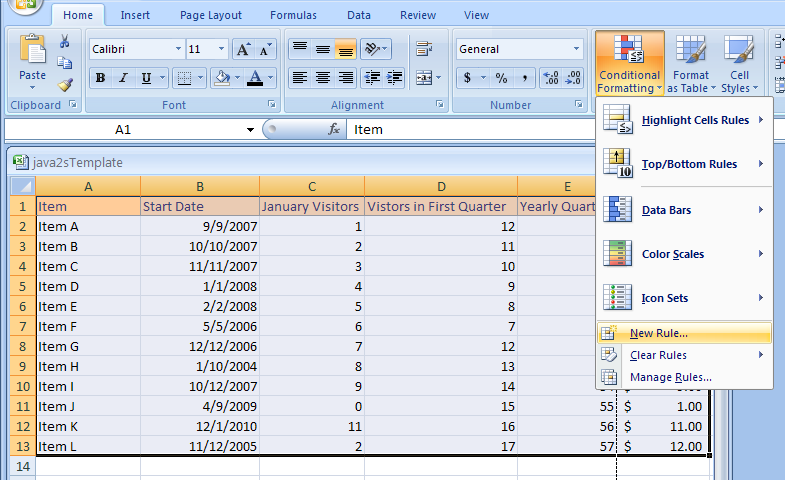Increase indent
This screenshot has height=480, width=785.
pyautogui.click(x=395, y=78)
